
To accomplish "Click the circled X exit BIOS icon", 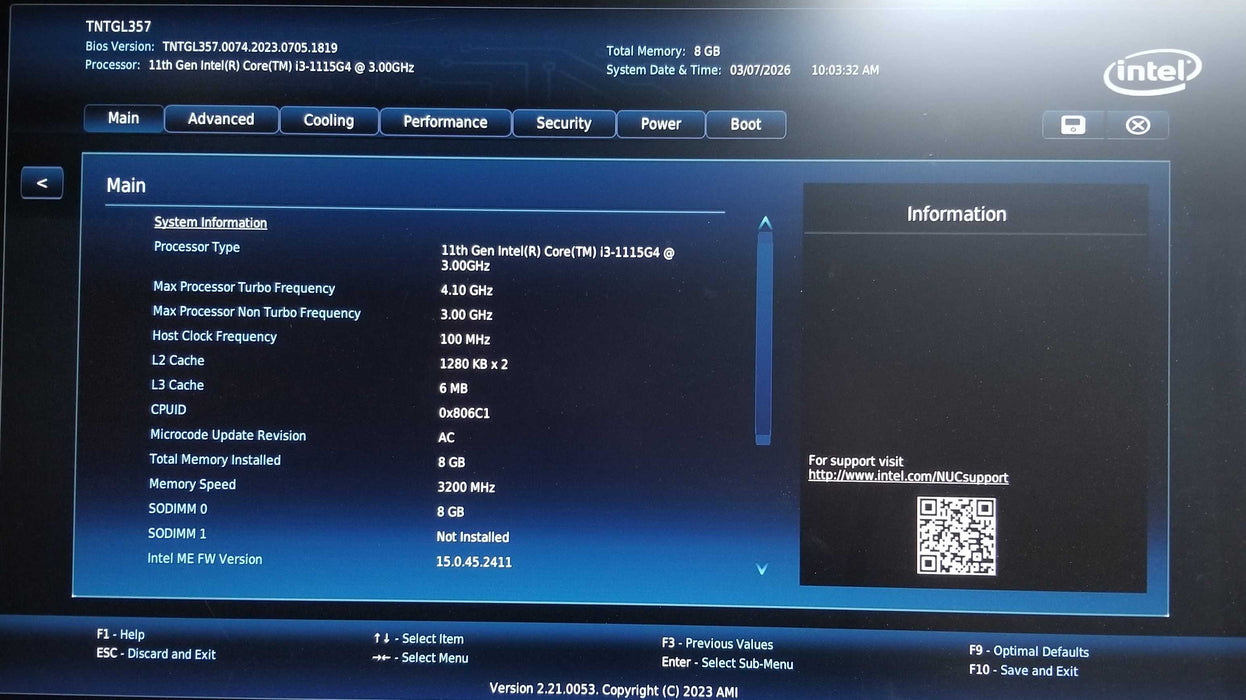I will (1137, 124).
